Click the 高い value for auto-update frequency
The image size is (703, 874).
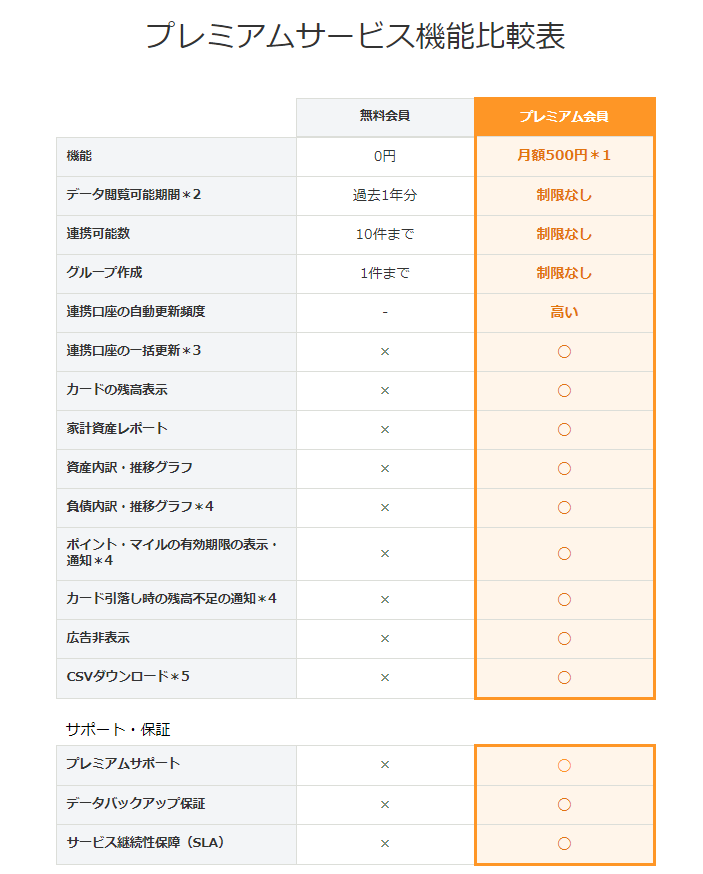564,312
